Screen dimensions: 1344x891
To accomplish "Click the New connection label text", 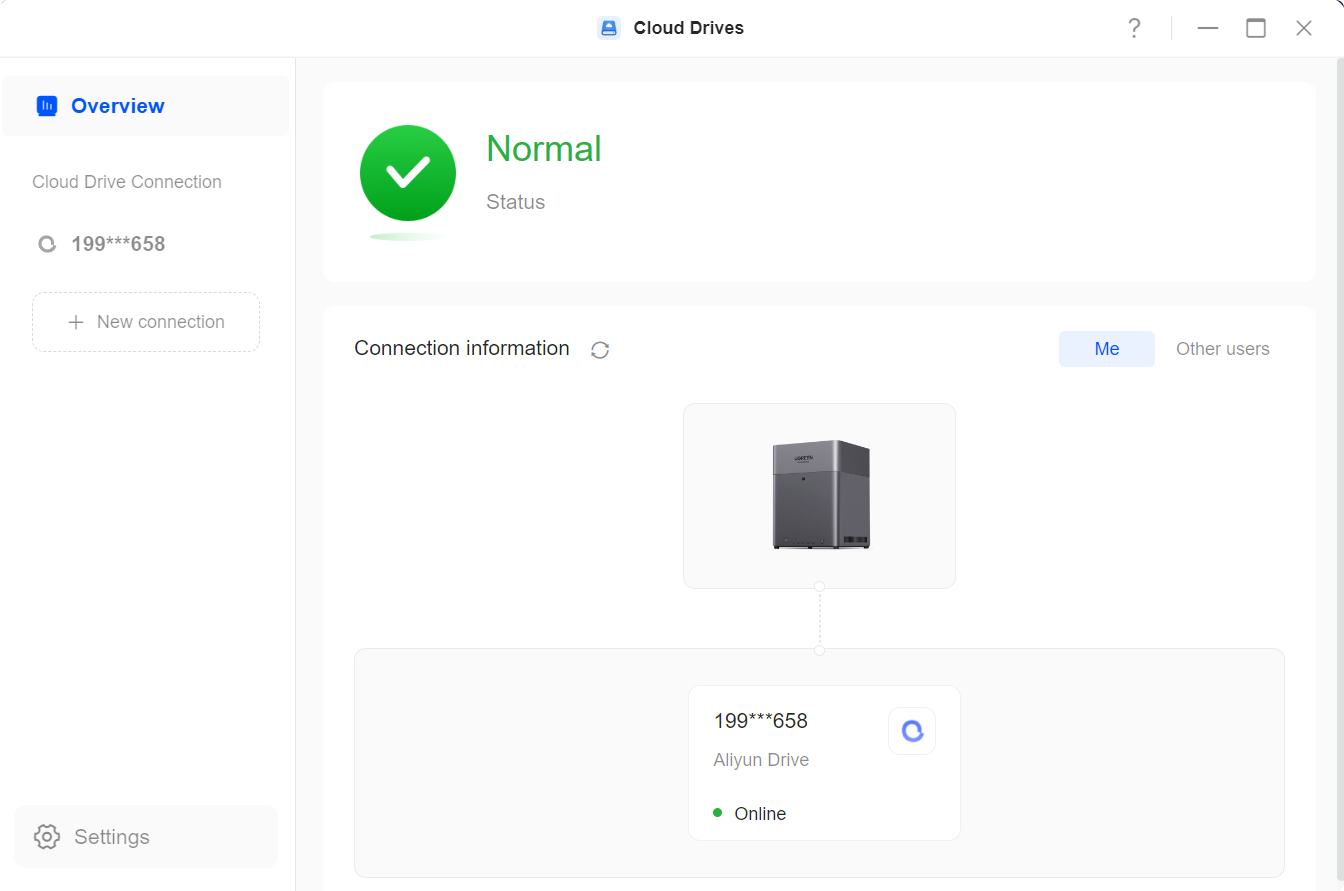I will tap(160, 322).
